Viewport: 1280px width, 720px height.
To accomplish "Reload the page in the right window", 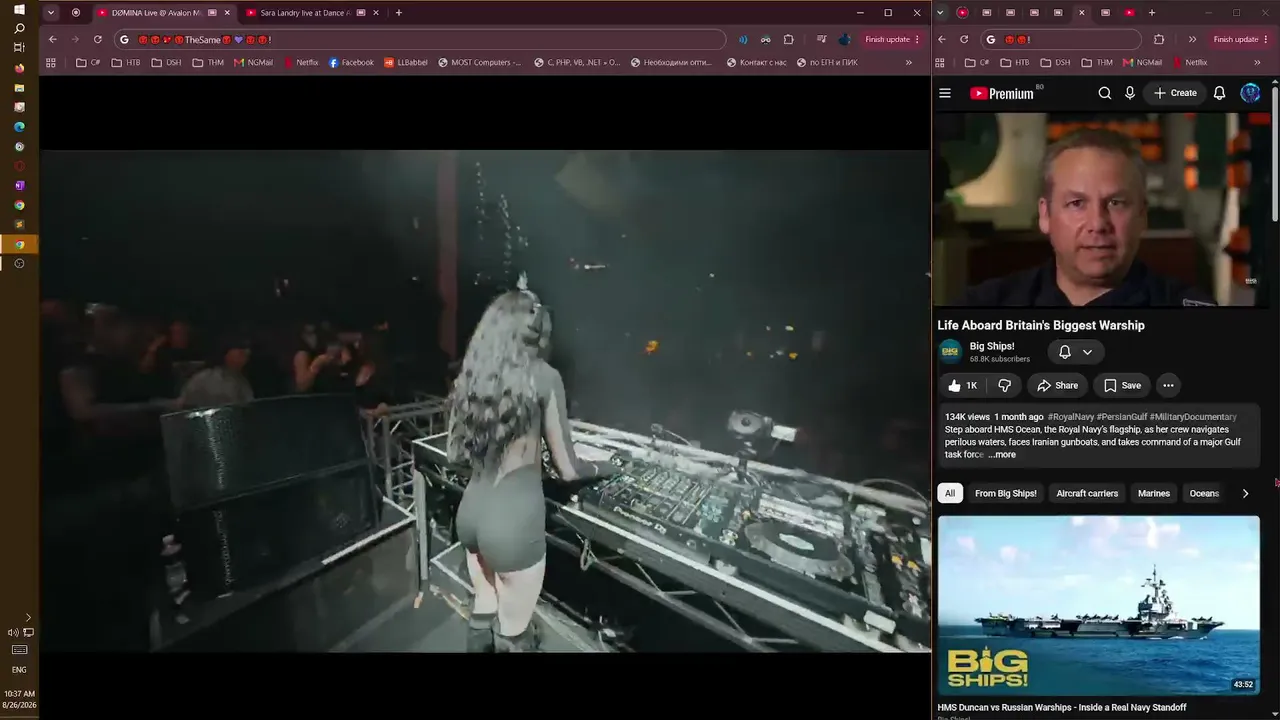I will pyautogui.click(x=964, y=39).
